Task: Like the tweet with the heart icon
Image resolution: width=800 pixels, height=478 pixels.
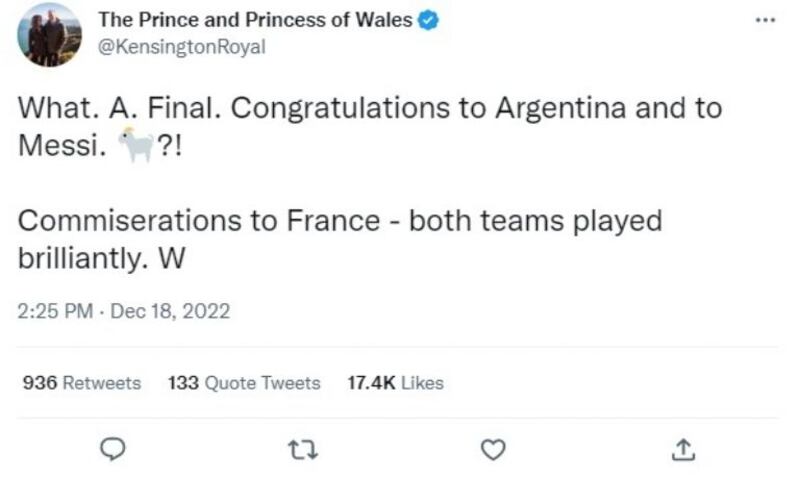Action: point(492,451)
